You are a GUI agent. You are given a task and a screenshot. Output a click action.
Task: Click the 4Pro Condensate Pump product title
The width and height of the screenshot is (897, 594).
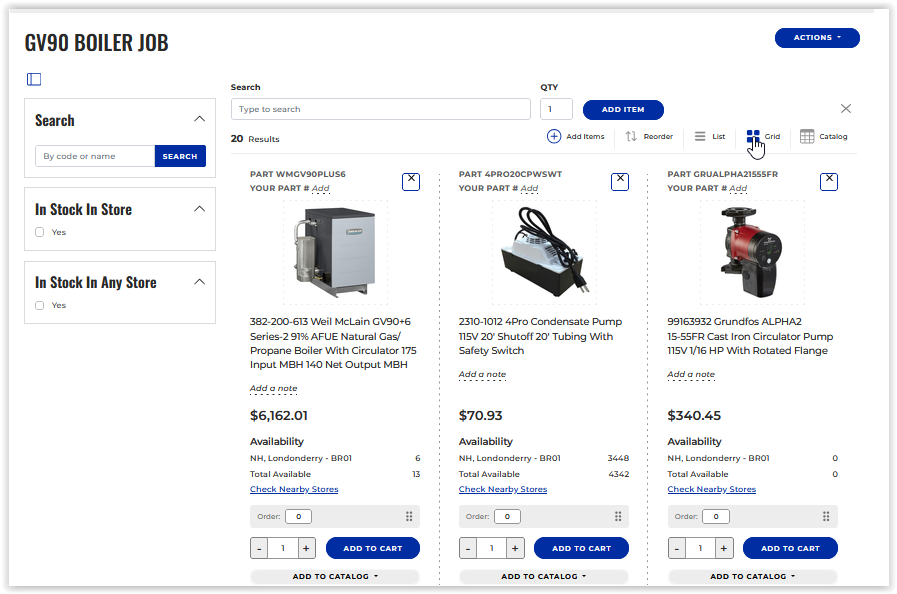click(540, 336)
